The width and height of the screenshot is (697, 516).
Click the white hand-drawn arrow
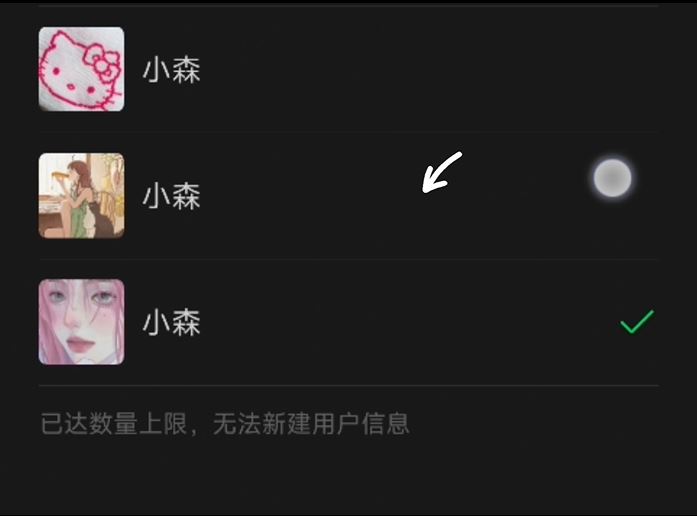(x=442, y=172)
